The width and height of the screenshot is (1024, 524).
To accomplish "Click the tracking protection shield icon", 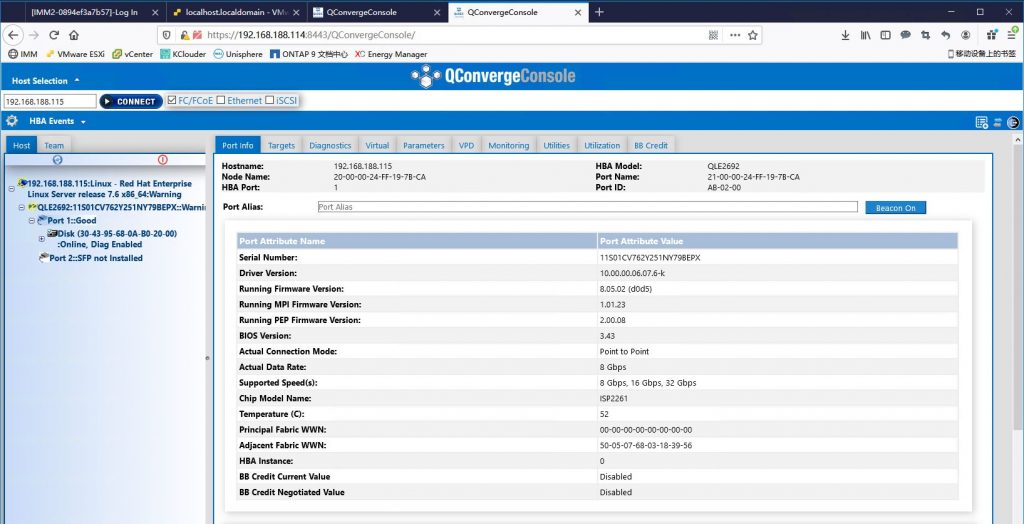I will (x=167, y=35).
